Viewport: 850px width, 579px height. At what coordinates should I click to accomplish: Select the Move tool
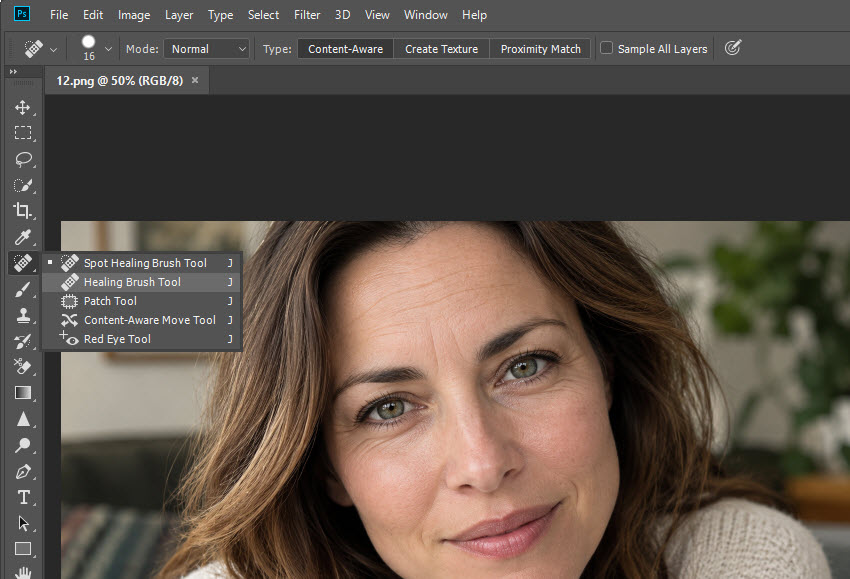[x=23, y=107]
